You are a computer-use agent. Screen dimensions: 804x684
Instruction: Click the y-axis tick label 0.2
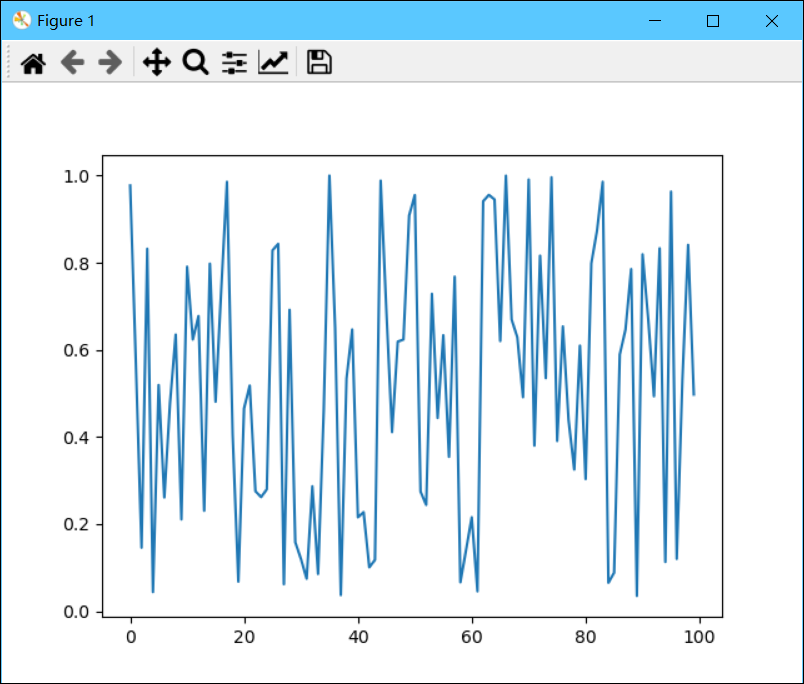click(x=76, y=525)
